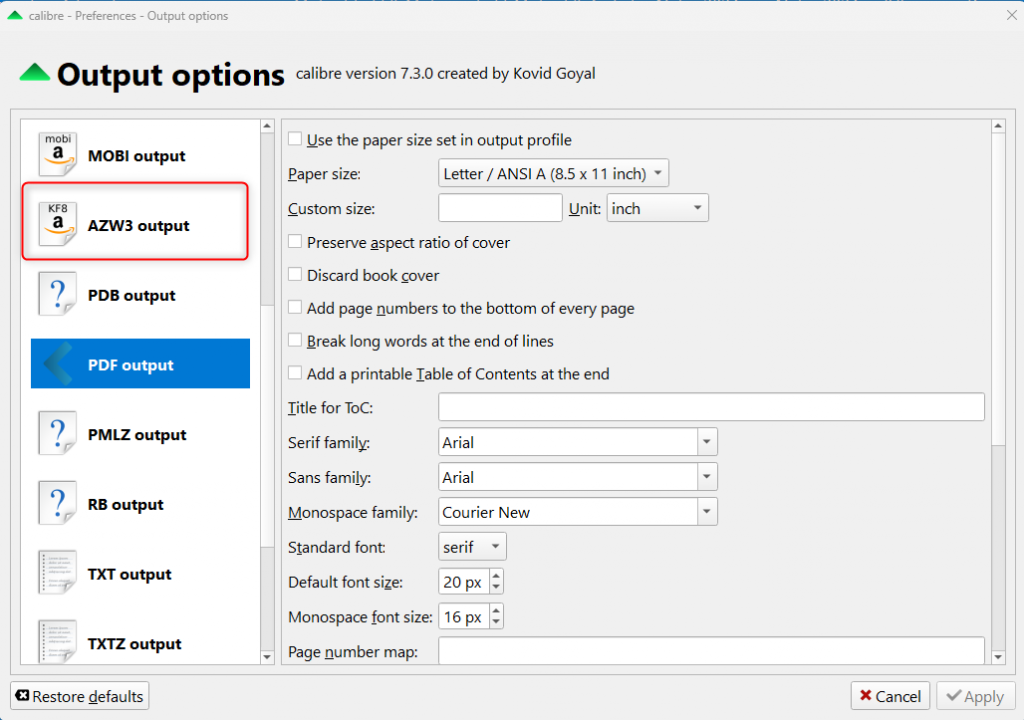Select the PMLZ output file icon

coord(57,434)
